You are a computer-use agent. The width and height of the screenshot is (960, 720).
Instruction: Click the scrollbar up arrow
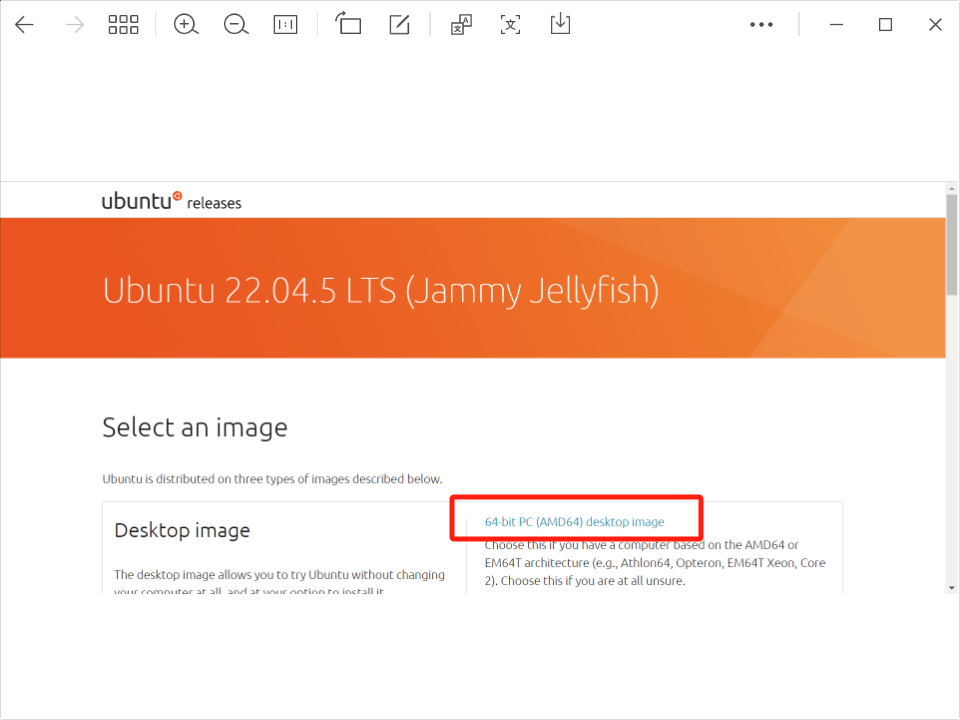[x=951, y=188]
